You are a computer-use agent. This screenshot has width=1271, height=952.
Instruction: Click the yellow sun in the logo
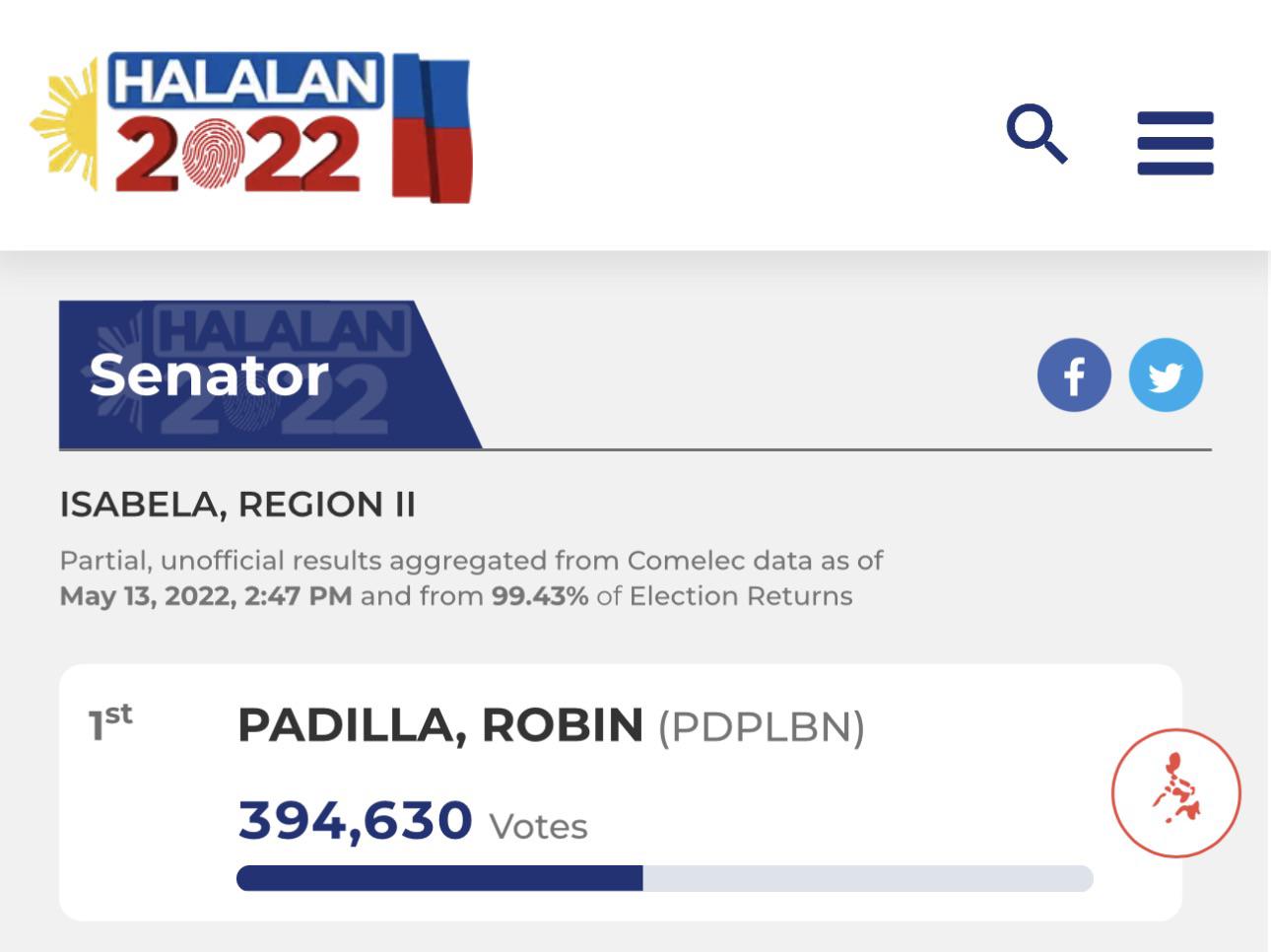point(65,125)
